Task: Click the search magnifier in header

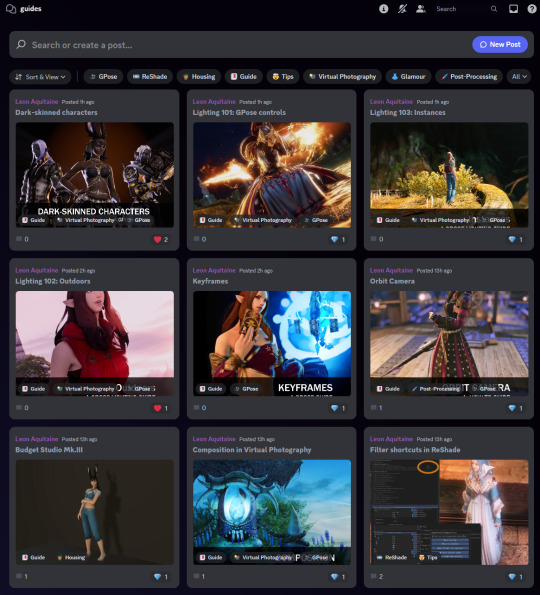Action: point(494,9)
